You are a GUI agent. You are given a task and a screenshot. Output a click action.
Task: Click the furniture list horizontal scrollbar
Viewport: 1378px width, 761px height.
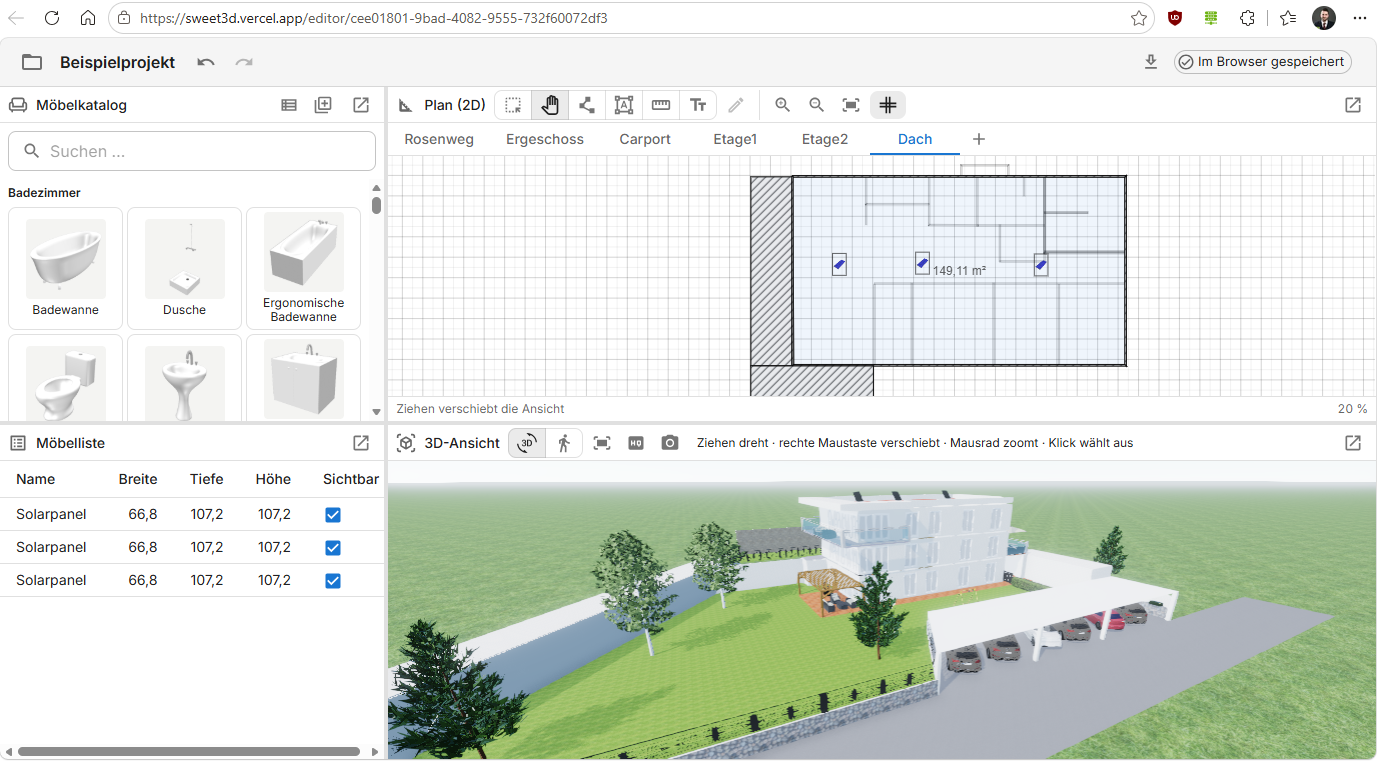point(188,751)
